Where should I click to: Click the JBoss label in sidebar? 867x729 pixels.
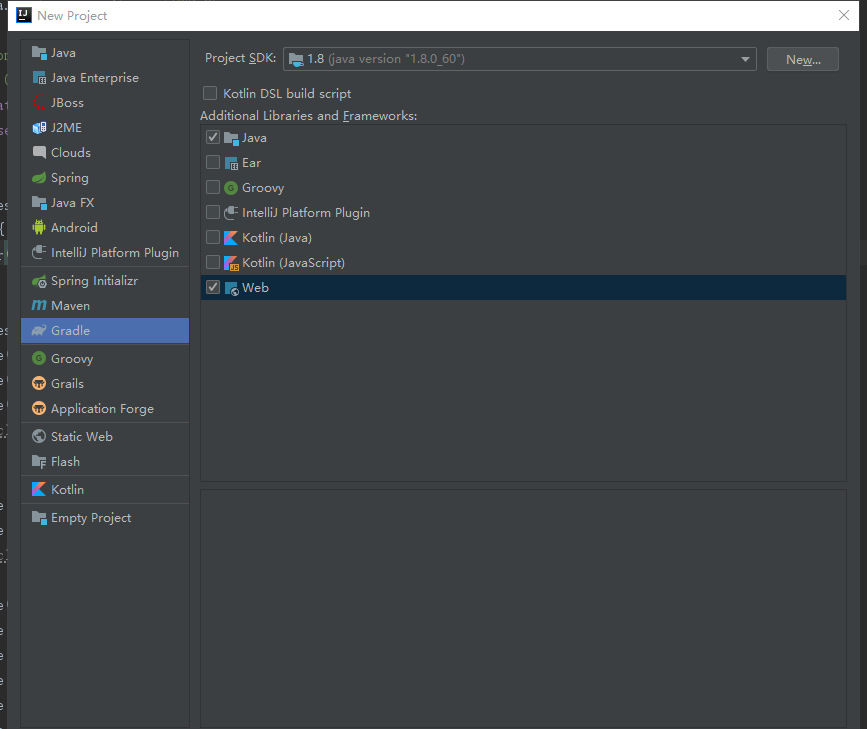pyautogui.click(x=67, y=103)
